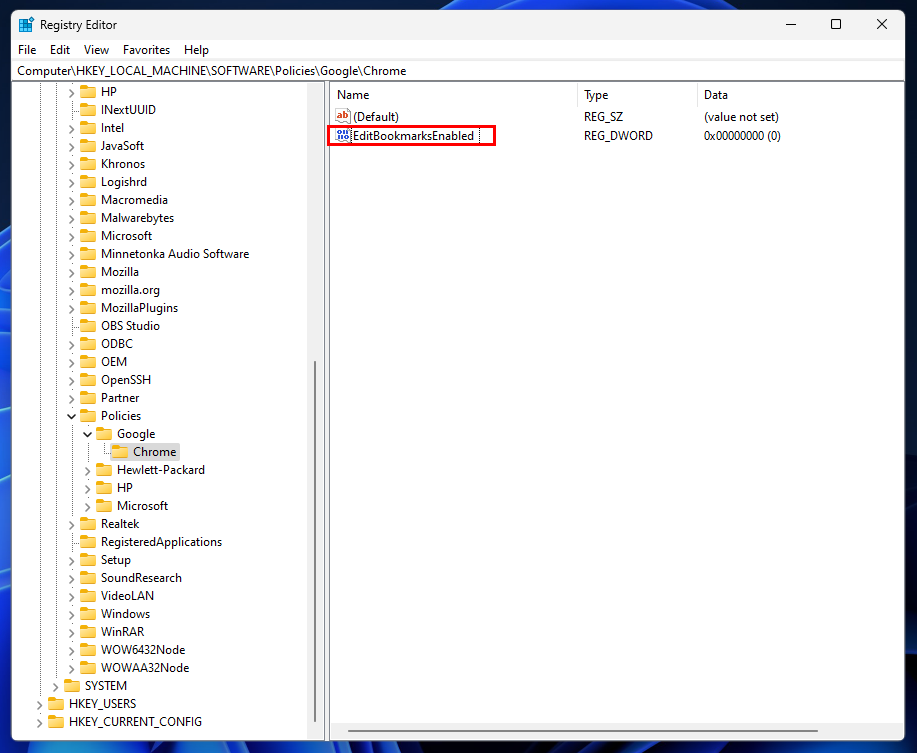
Task: Click the Minnetonka Audio Software folder icon
Action: (x=88, y=253)
